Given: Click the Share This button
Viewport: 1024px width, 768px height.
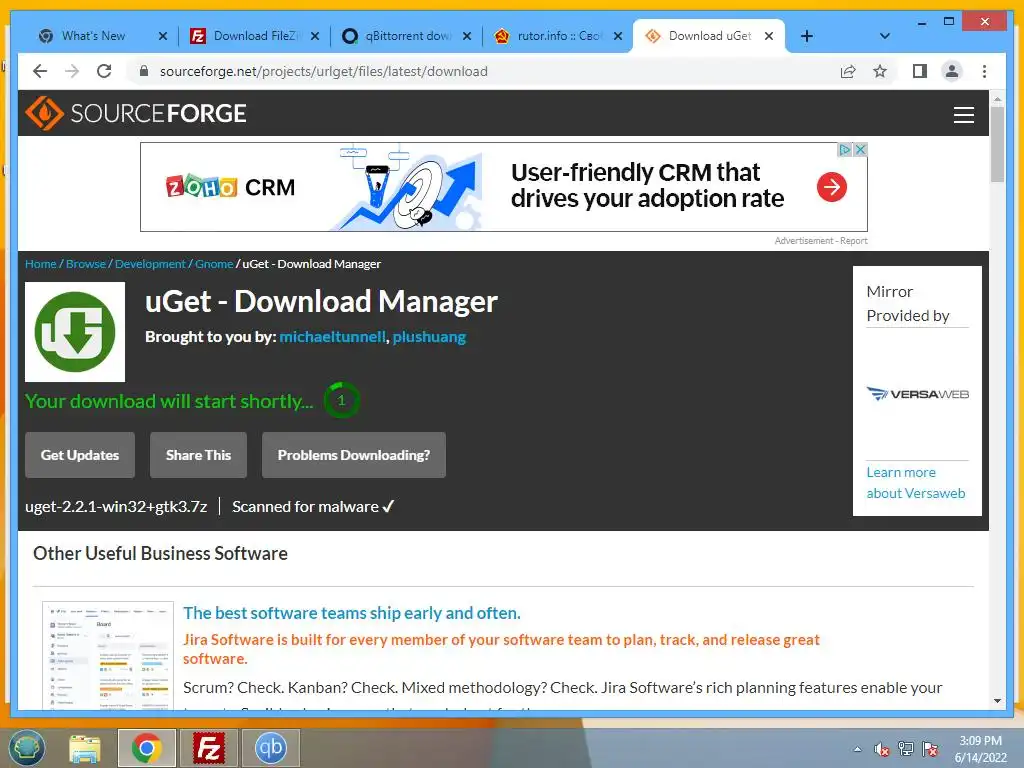Looking at the screenshot, I should pos(199,455).
